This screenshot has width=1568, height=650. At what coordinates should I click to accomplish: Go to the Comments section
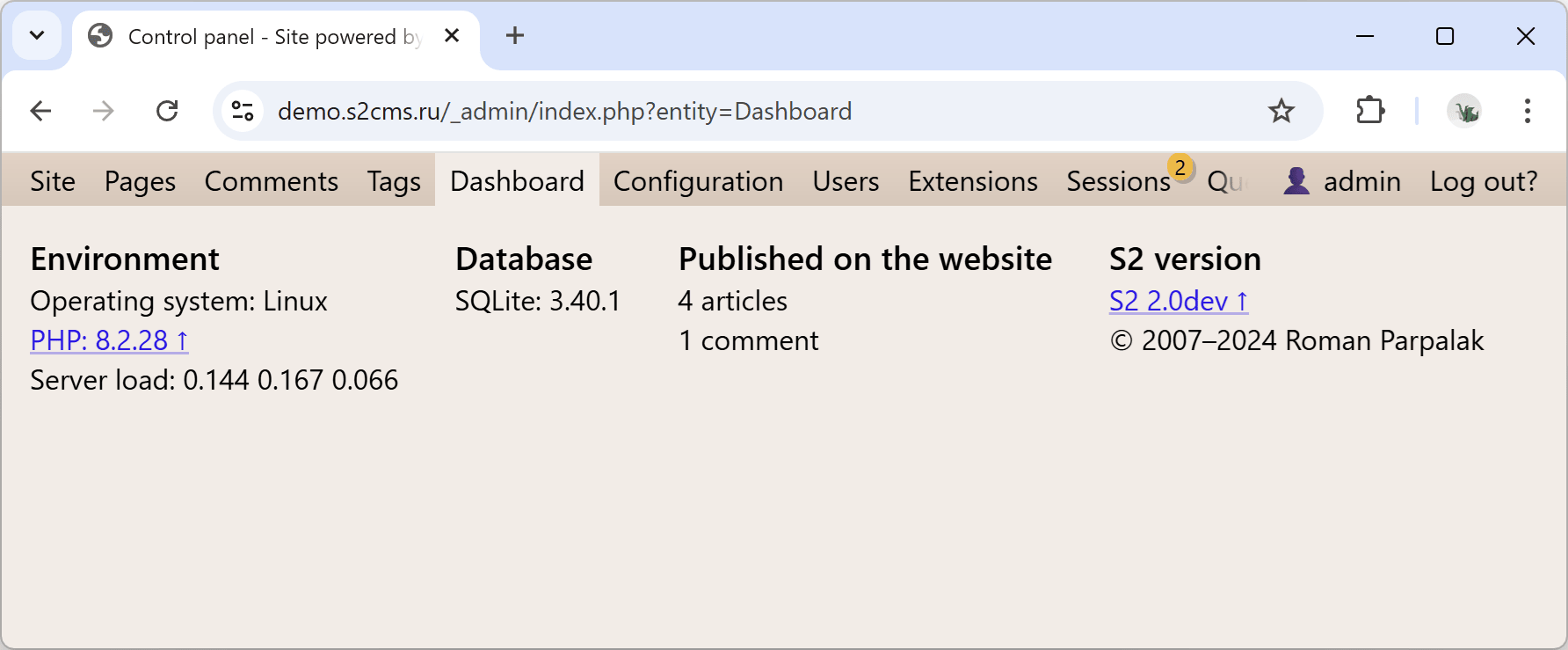click(272, 181)
